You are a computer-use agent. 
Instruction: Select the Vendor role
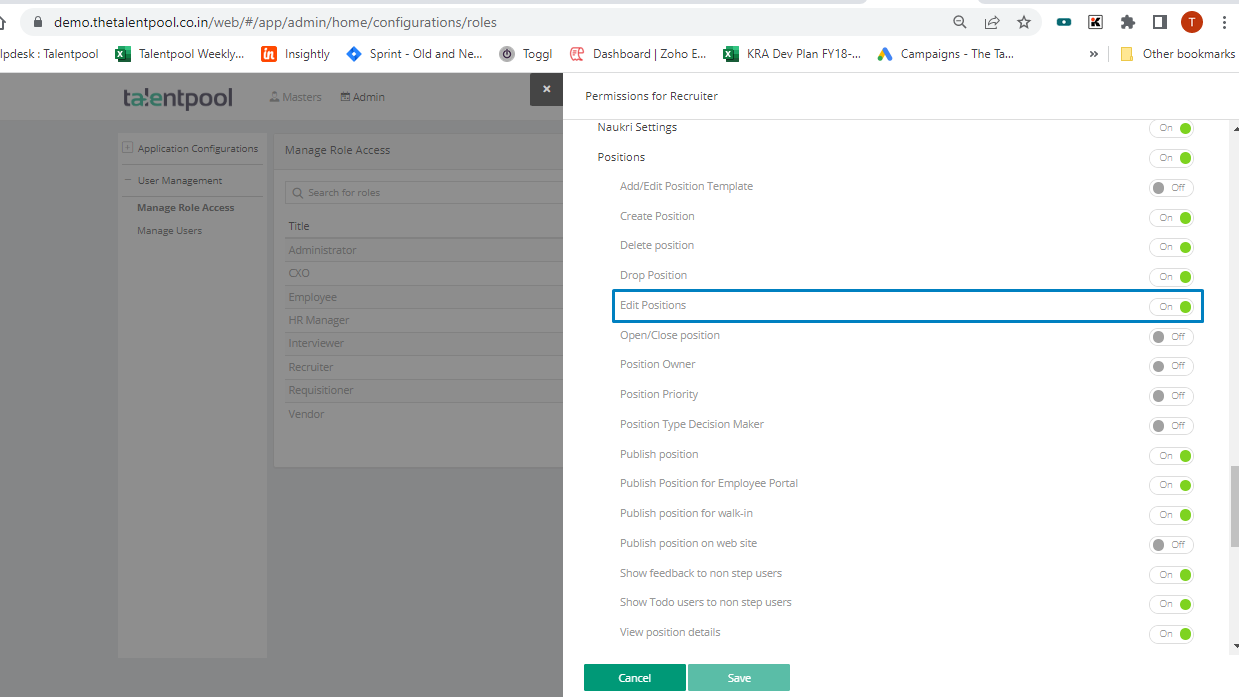point(306,414)
